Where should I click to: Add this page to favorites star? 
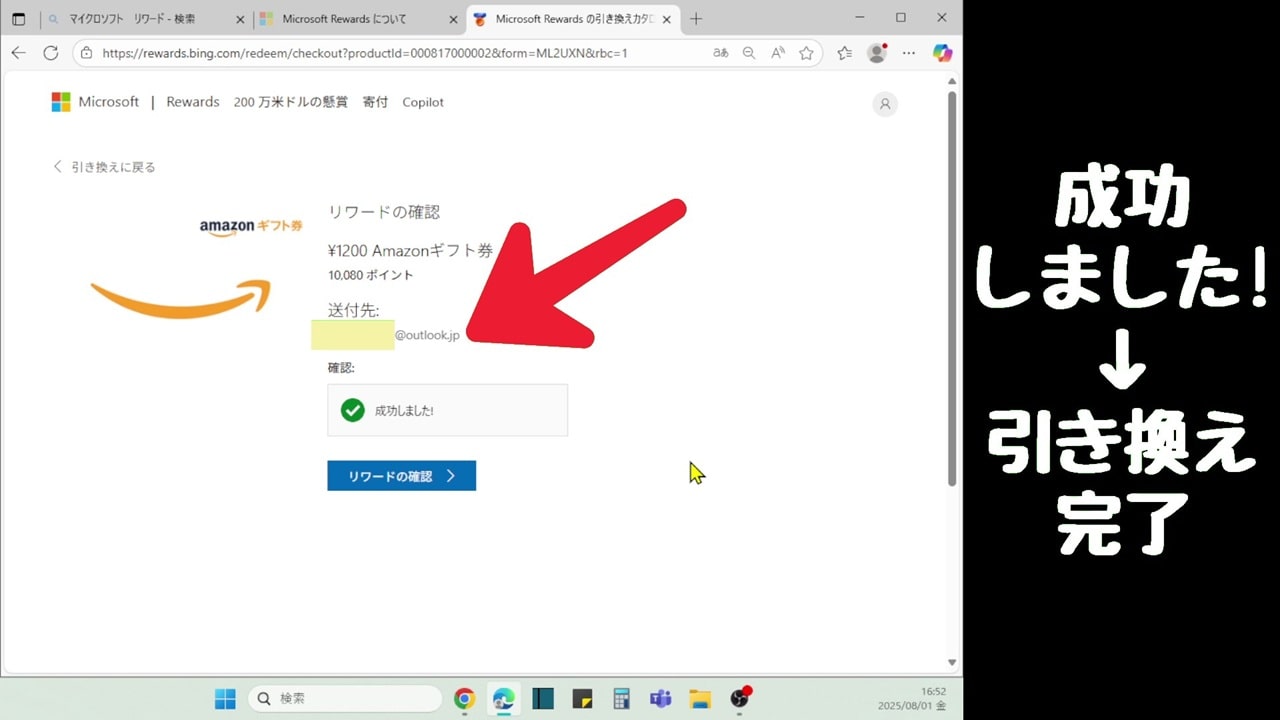(x=806, y=53)
